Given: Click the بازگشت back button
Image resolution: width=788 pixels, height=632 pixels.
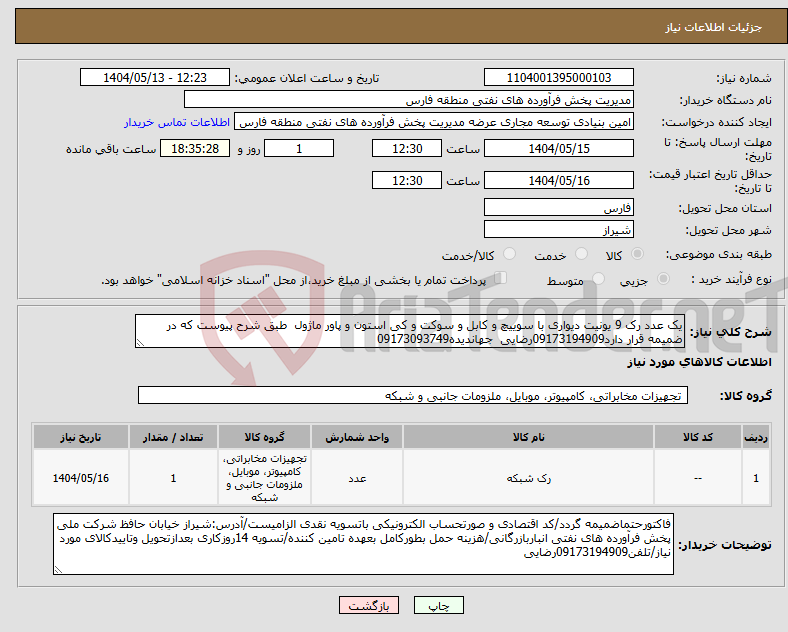Looking at the screenshot, I should [x=369, y=605].
